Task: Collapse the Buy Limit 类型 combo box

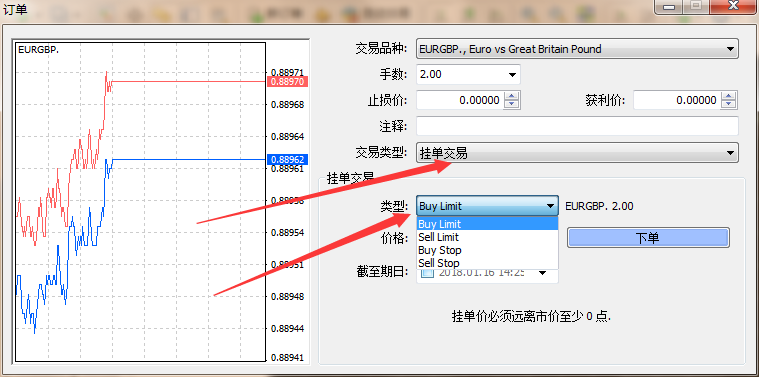Action: coord(487,206)
